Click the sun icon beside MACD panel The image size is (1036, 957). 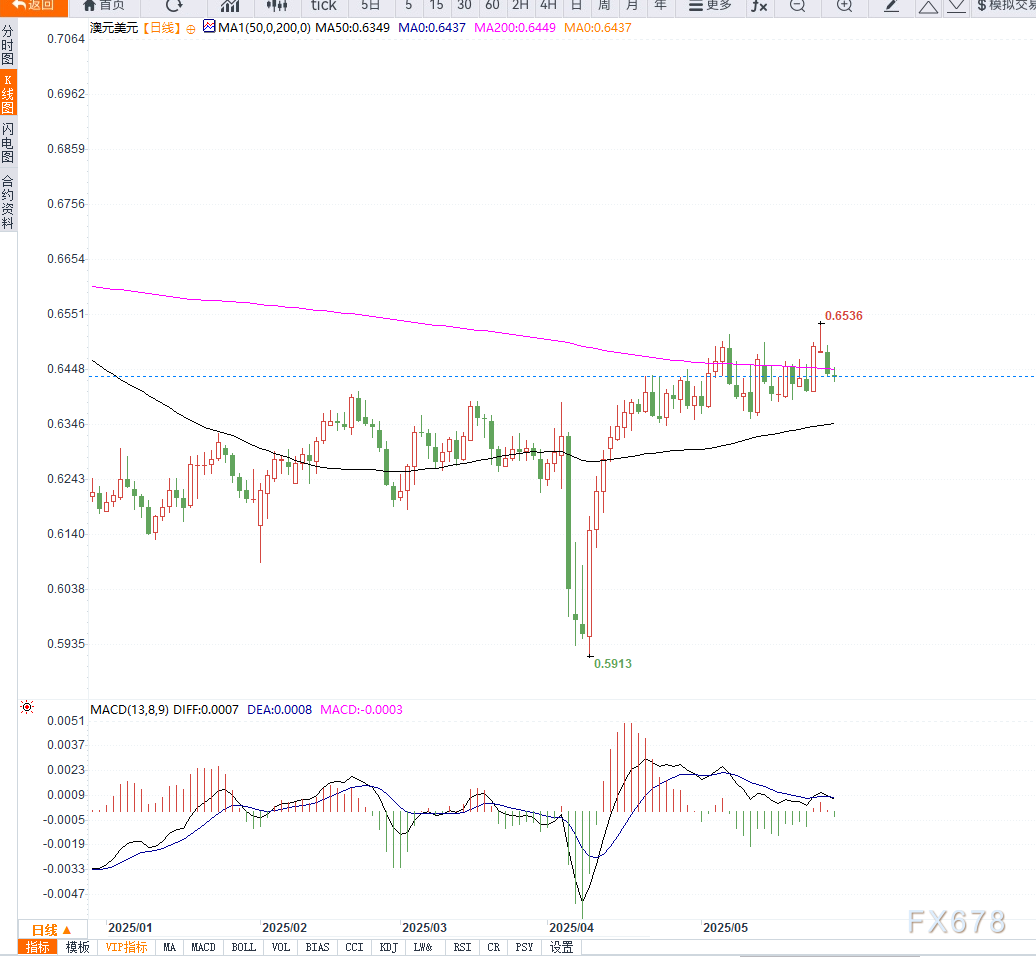coord(27,708)
